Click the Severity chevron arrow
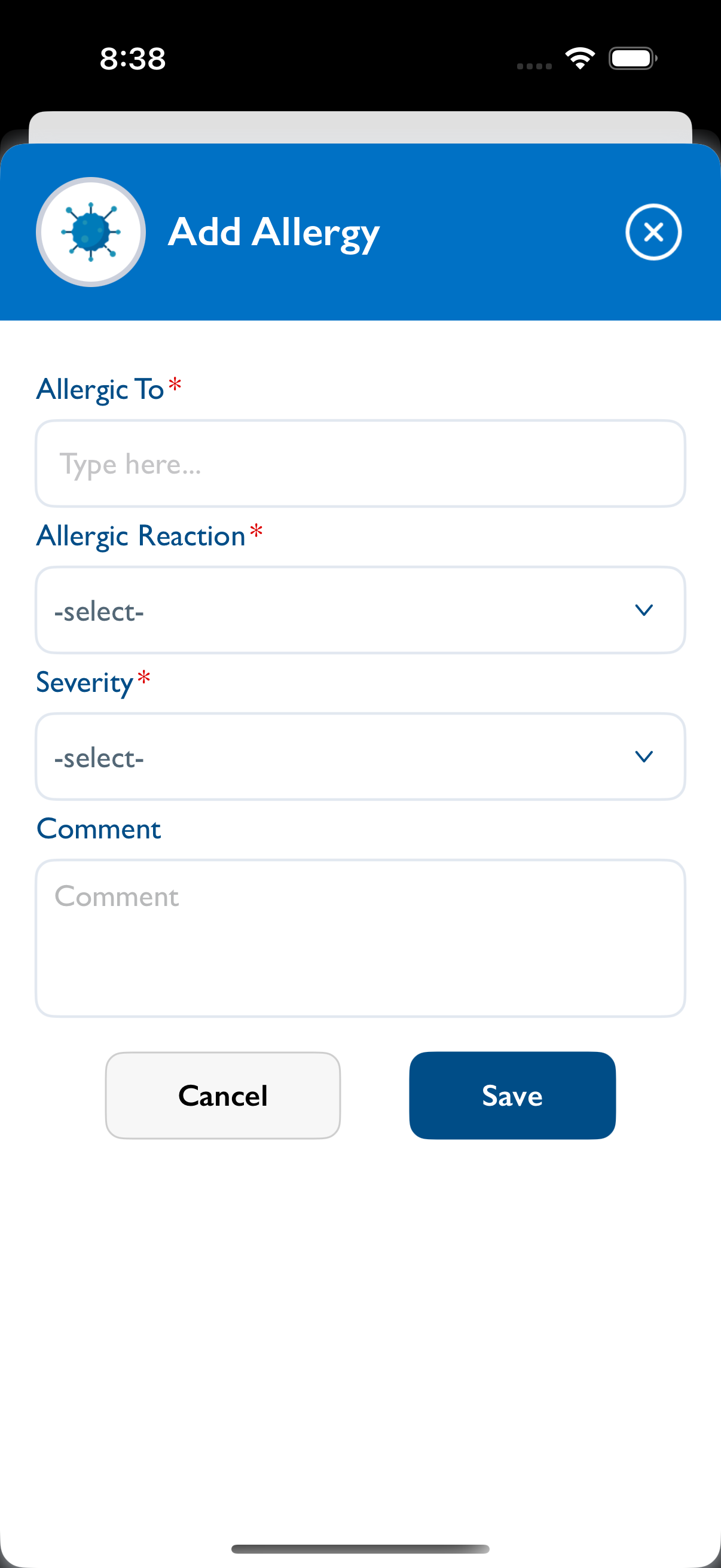Image resolution: width=721 pixels, height=1568 pixels. click(x=643, y=756)
